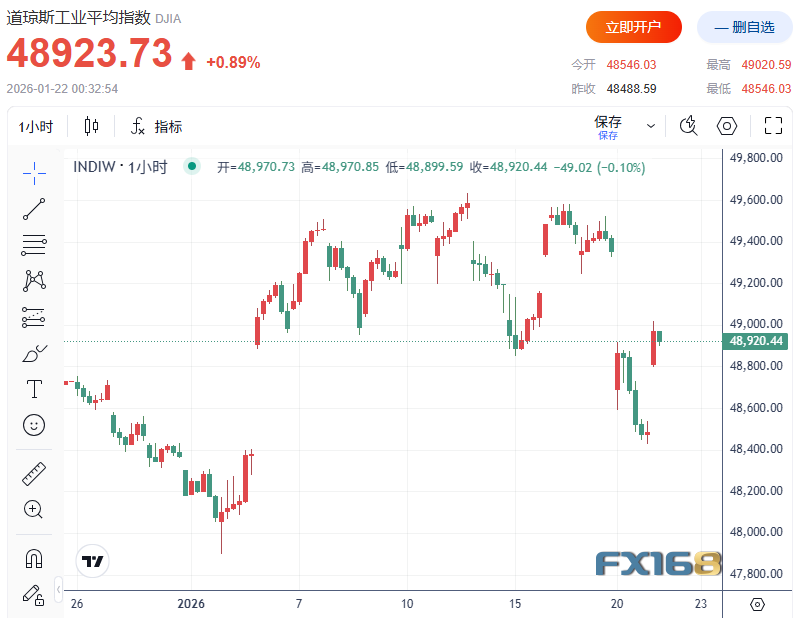Click the 删自选 button
Screen dimensions: 800x618
744,28
